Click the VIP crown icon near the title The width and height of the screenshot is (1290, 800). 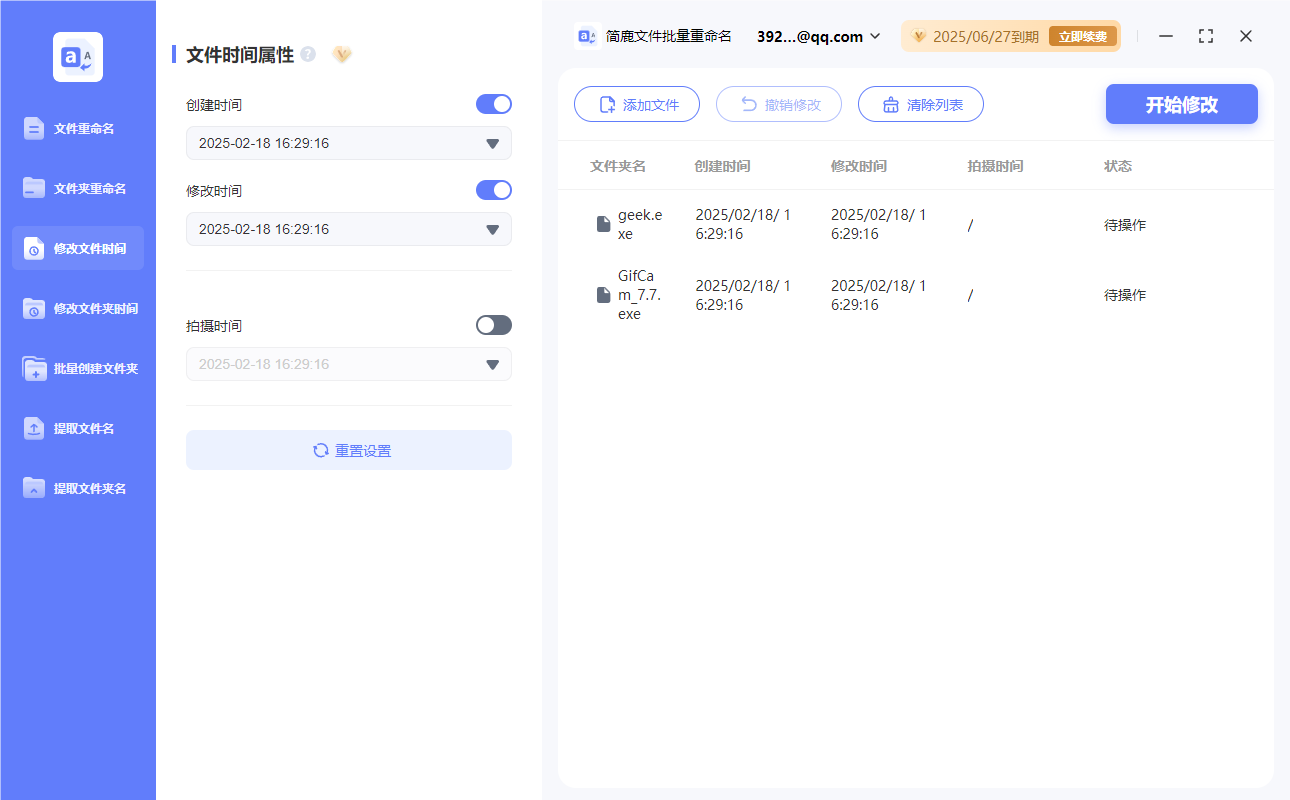342,55
